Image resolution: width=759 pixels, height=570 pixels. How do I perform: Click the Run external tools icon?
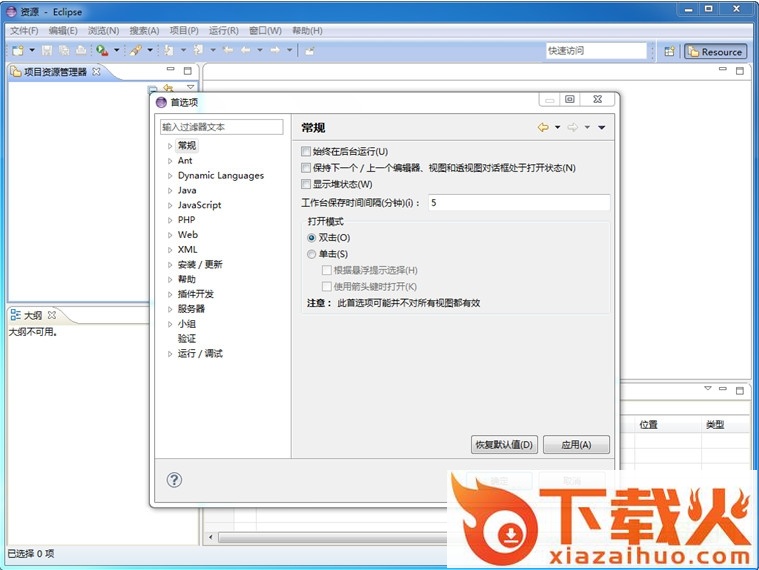coord(102,50)
